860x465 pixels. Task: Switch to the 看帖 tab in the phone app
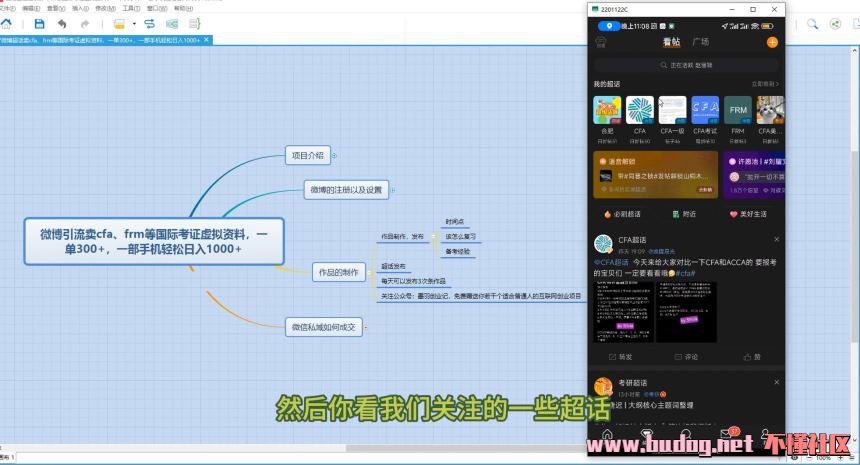[x=671, y=42]
